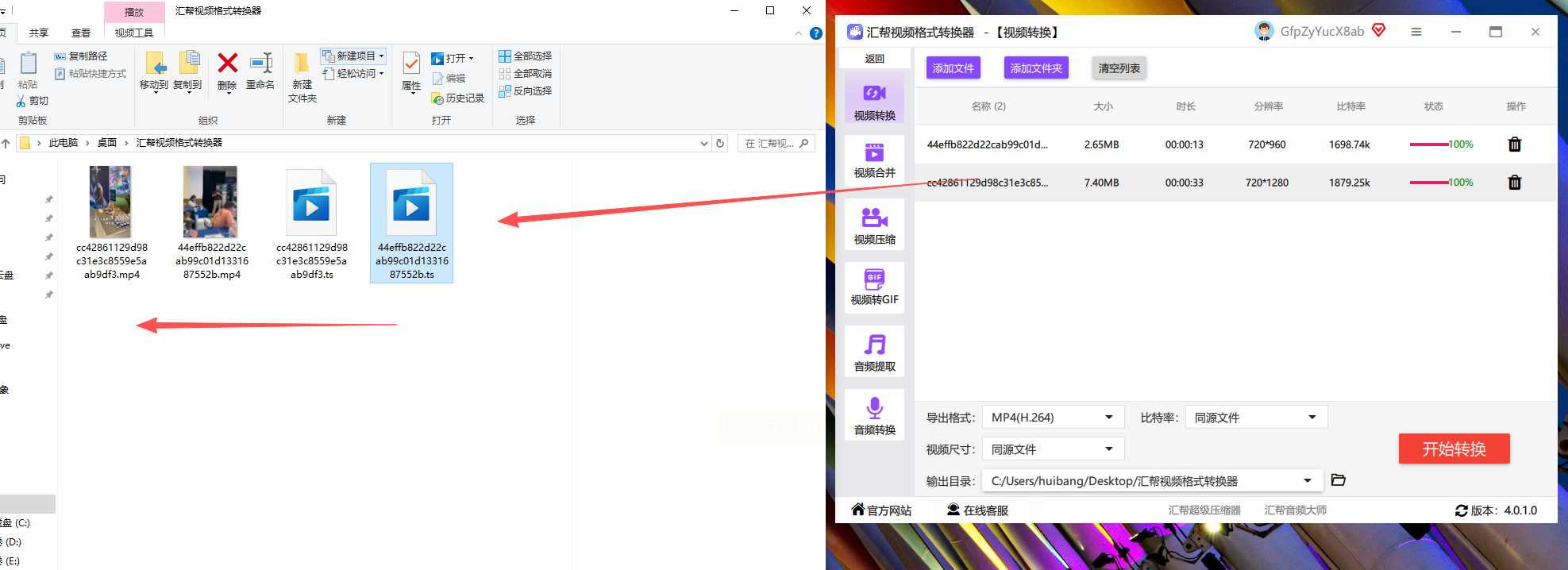
Task: Click 历史记录 in Explorer ribbon
Action: (x=458, y=98)
